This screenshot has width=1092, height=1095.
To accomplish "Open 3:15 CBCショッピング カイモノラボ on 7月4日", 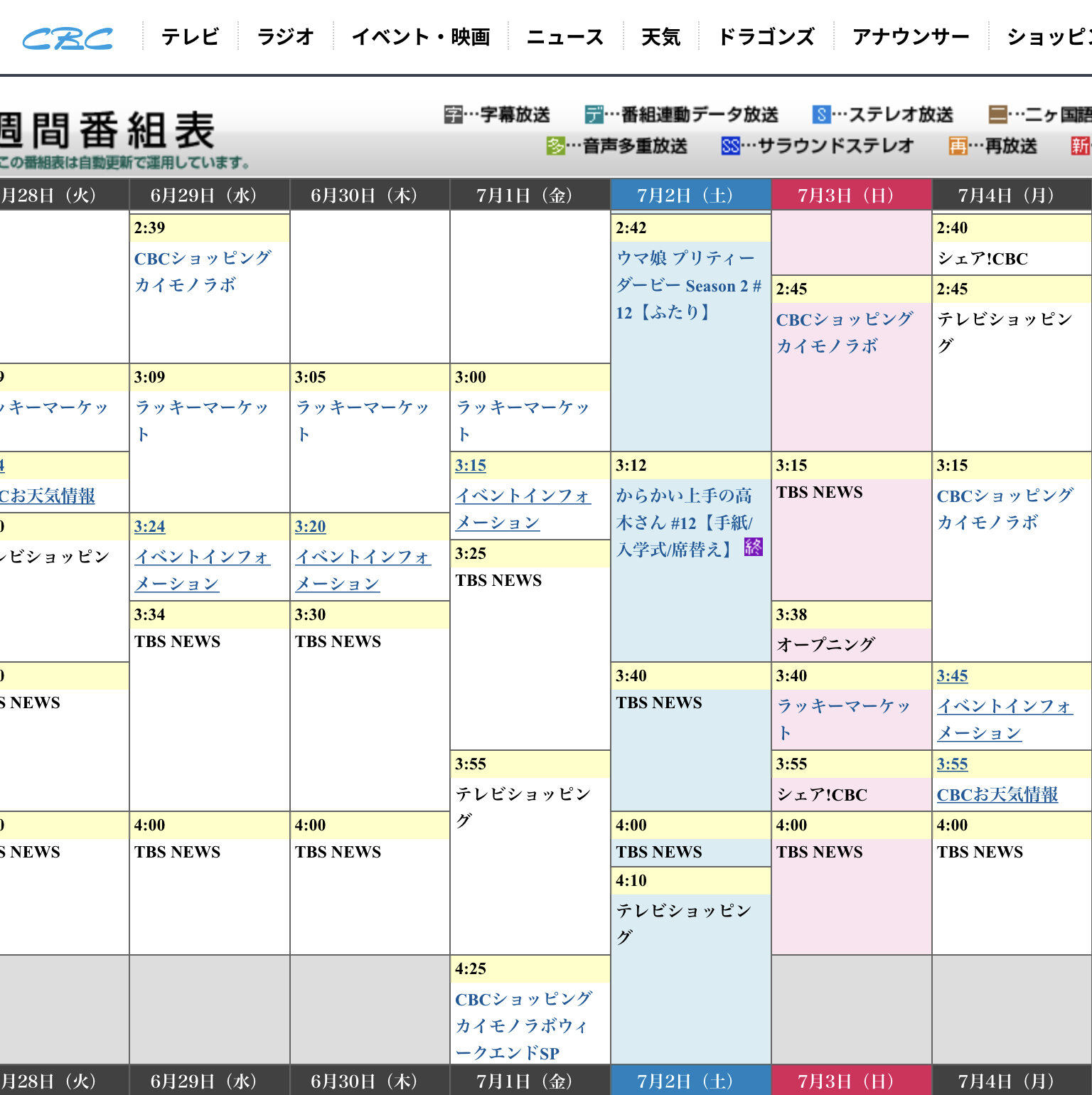I will pyautogui.click(x=1005, y=509).
